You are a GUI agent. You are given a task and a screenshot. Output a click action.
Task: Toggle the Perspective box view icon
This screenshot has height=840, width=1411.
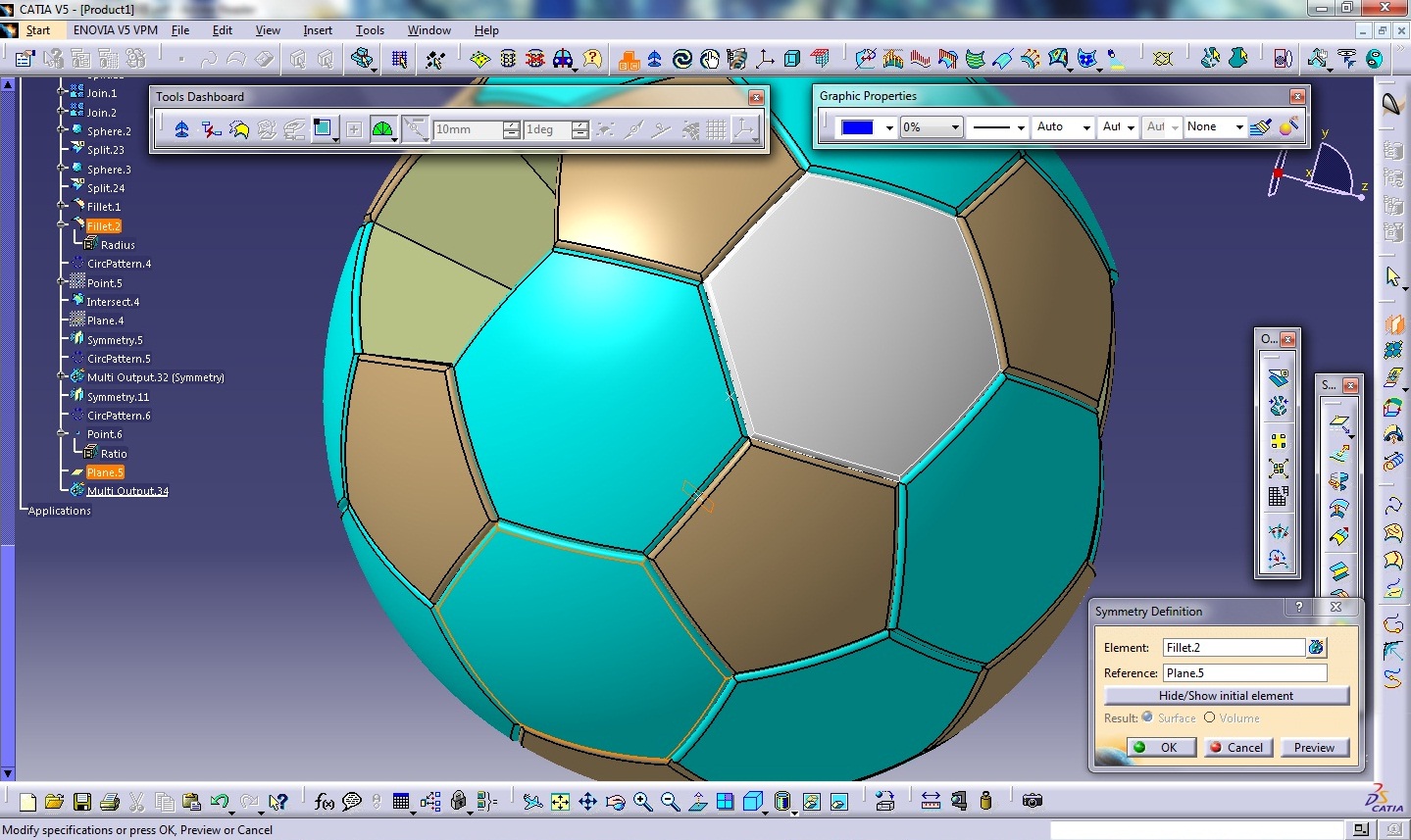point(752,802)
